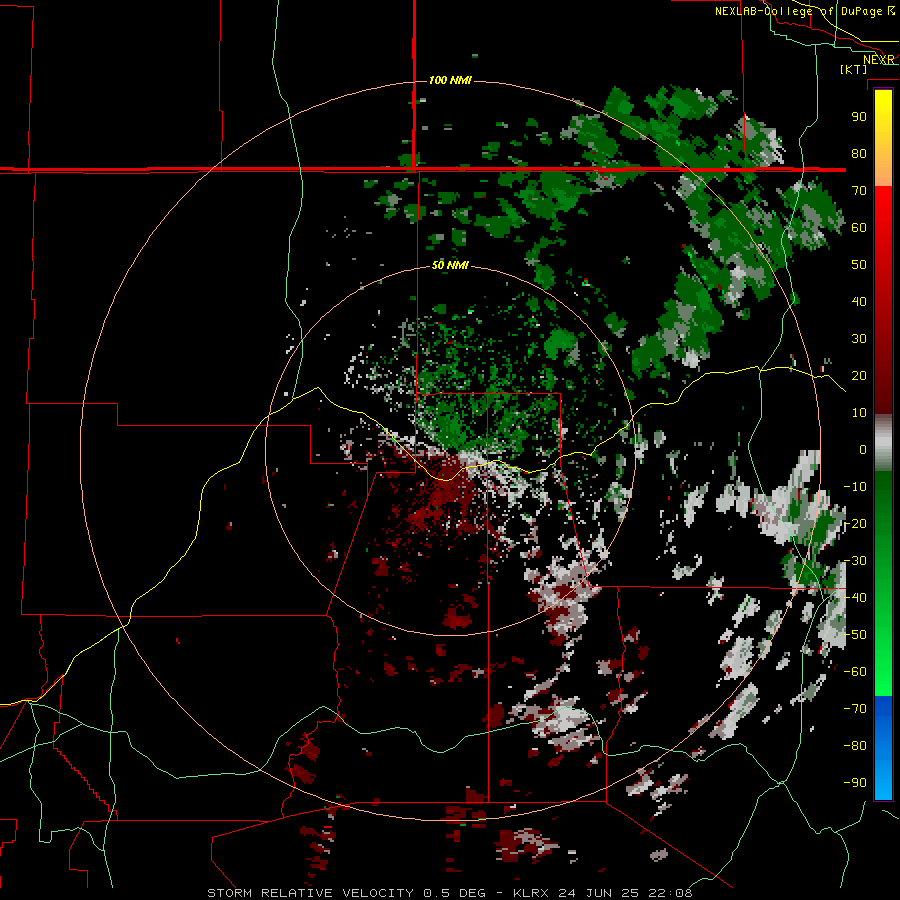Select the positive 50 scale label
The height and width of the screenshot is (900, 900).
click(859, 265)
